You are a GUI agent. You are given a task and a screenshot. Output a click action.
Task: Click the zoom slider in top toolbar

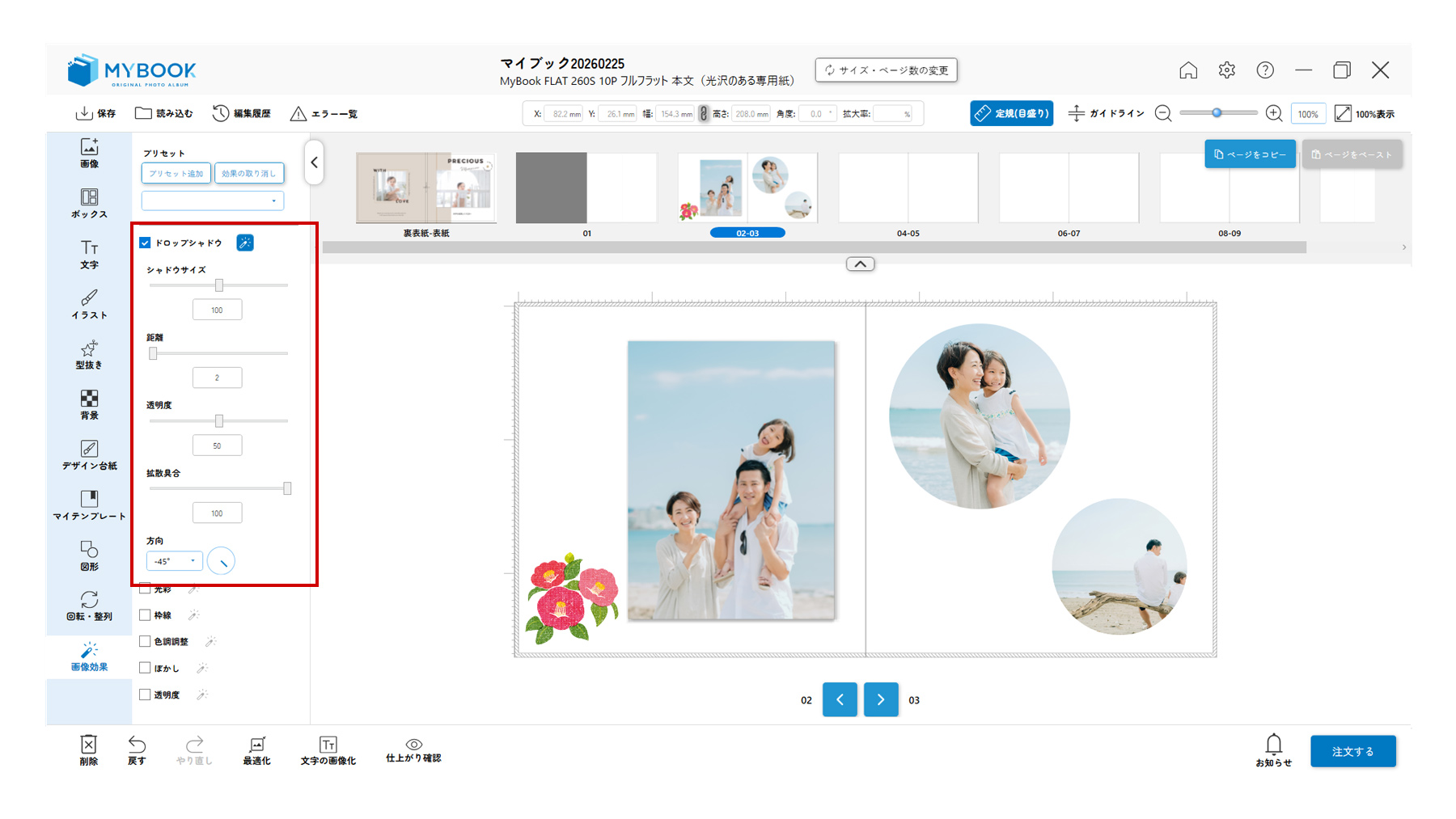(1218, 113)
